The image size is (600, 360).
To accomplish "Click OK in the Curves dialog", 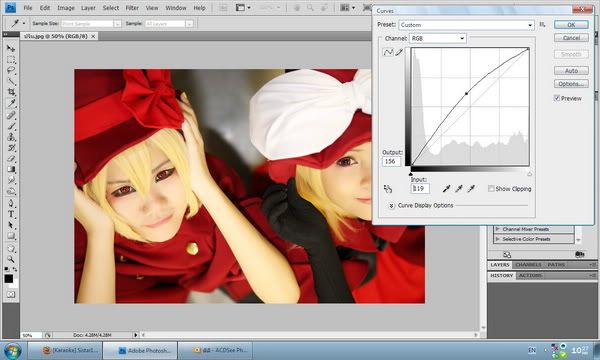I will (x=571, y=25).
